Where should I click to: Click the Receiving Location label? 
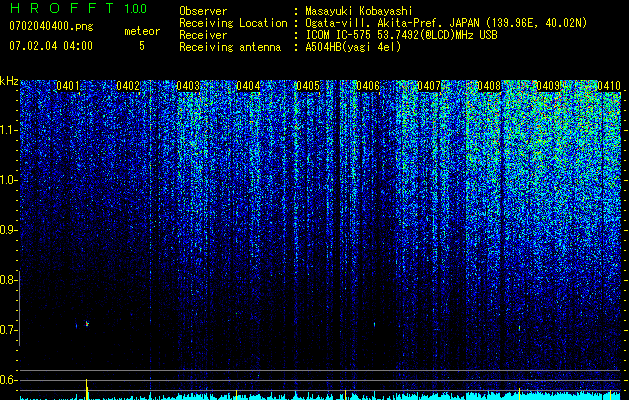click(x=233, y=23)
